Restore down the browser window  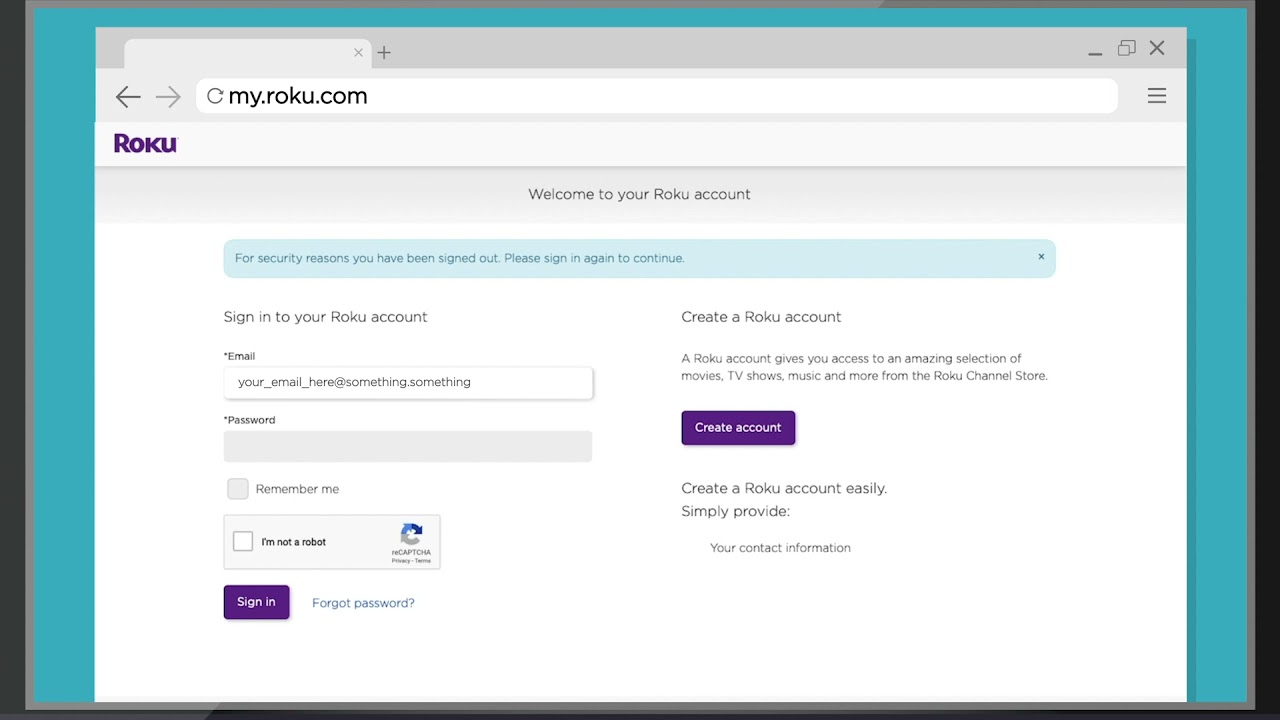pyautogui.click(x=1127, y=48)
